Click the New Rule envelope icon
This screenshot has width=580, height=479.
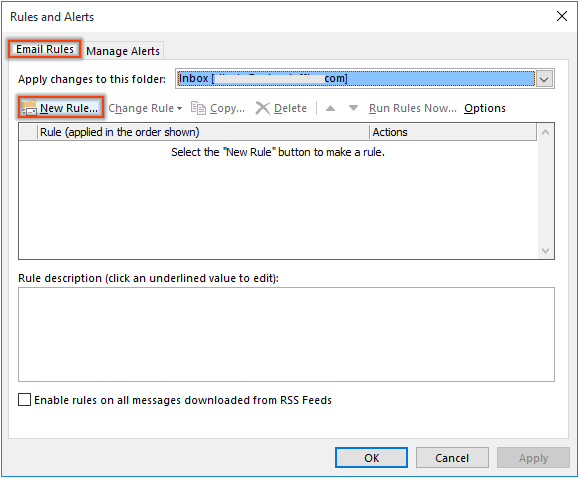click(x=29, y=108)
